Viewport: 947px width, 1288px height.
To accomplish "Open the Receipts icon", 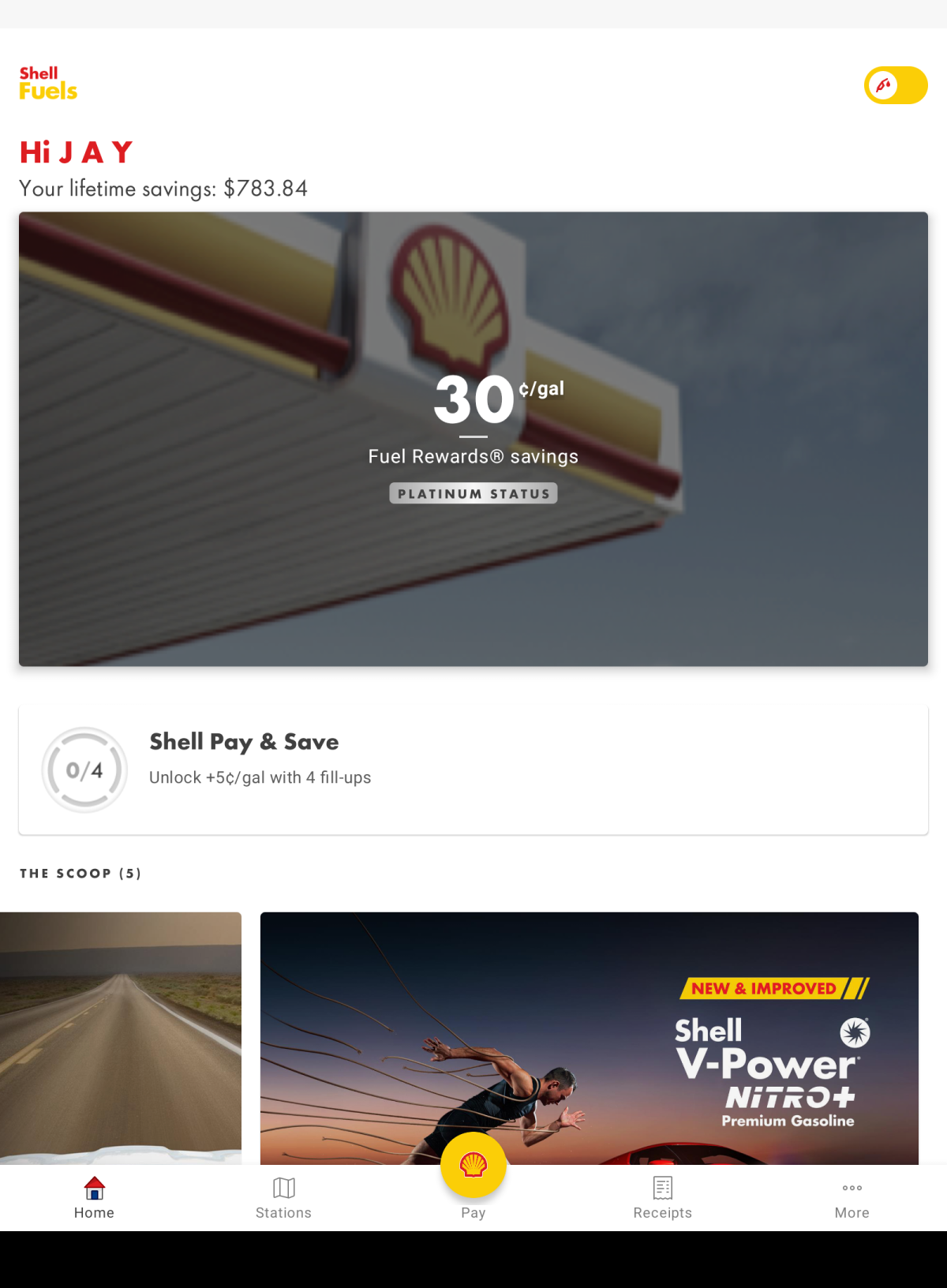I will [x=663, y=1188].
